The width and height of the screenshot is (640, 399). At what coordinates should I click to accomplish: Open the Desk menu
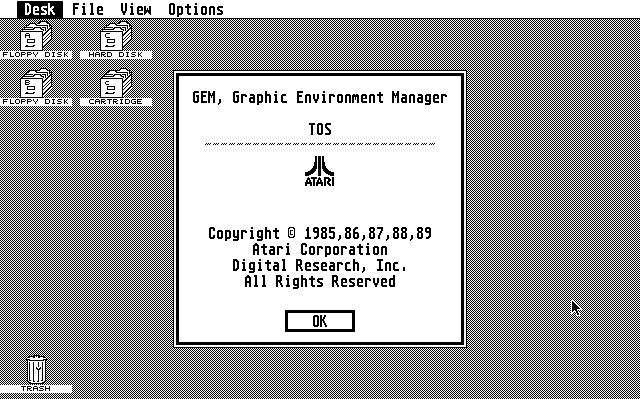[x=40, y=9]
